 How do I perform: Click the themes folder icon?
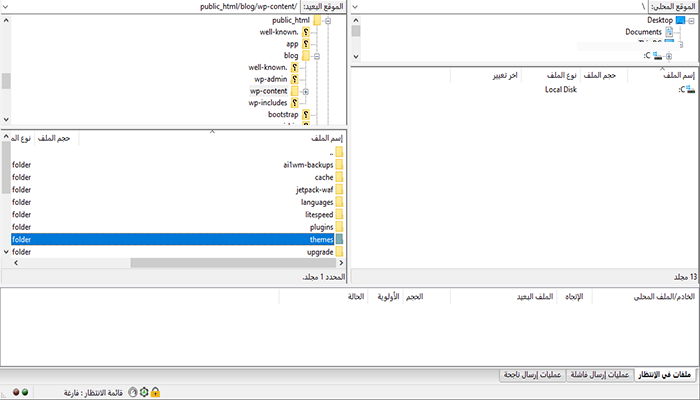tap(339, 240)
